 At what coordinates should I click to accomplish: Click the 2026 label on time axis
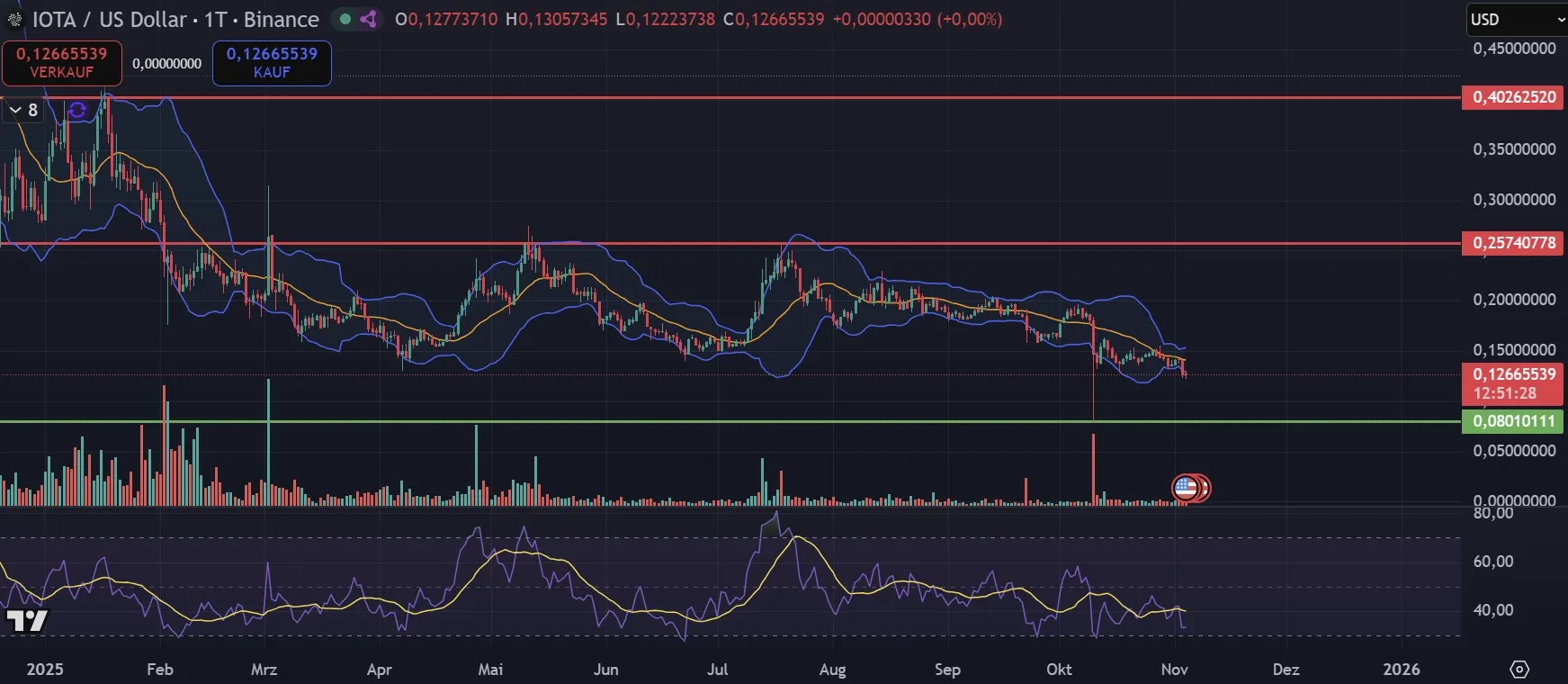click(x=1401, y=670)
